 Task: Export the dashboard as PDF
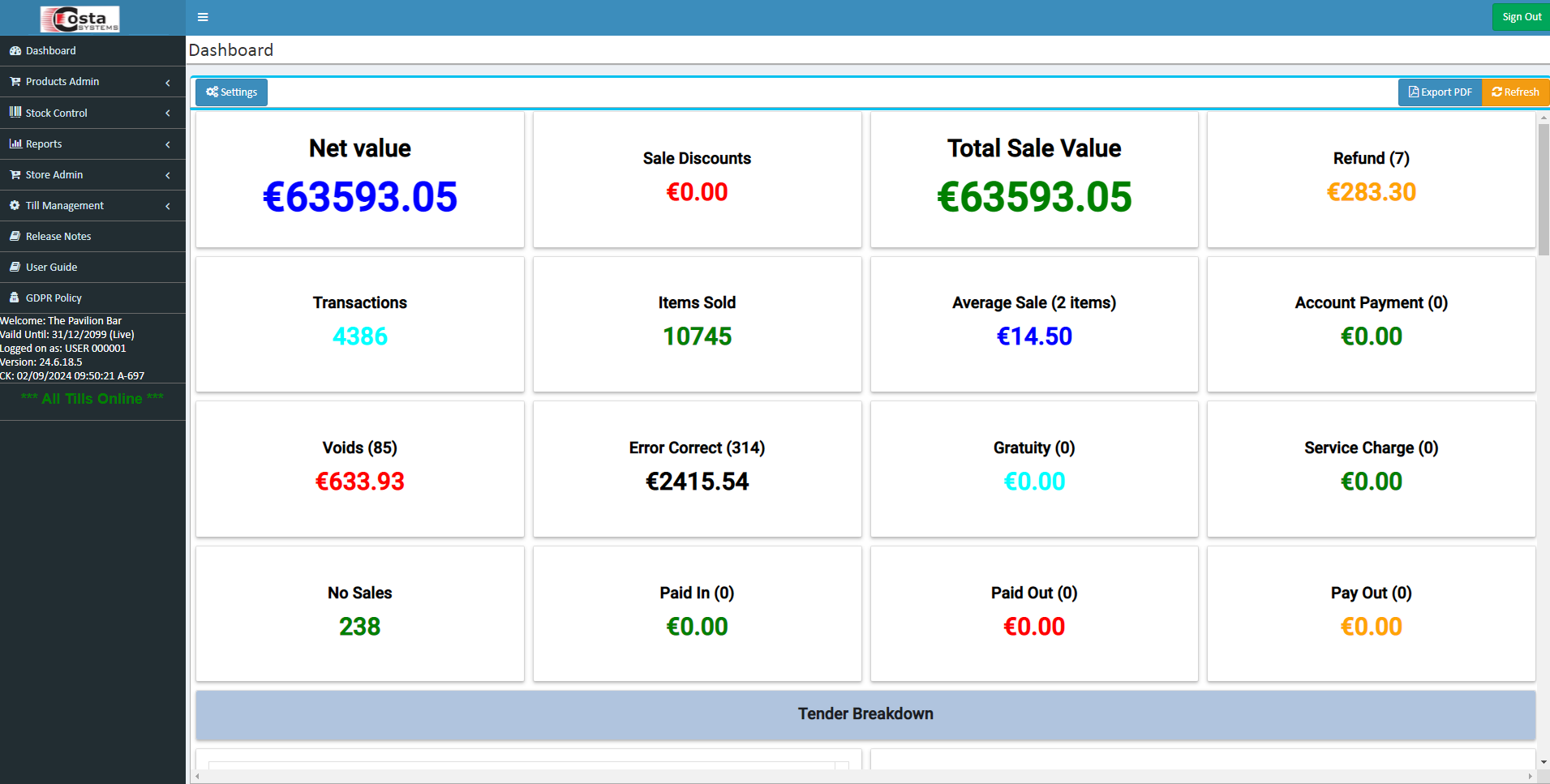coord(1440,92)
